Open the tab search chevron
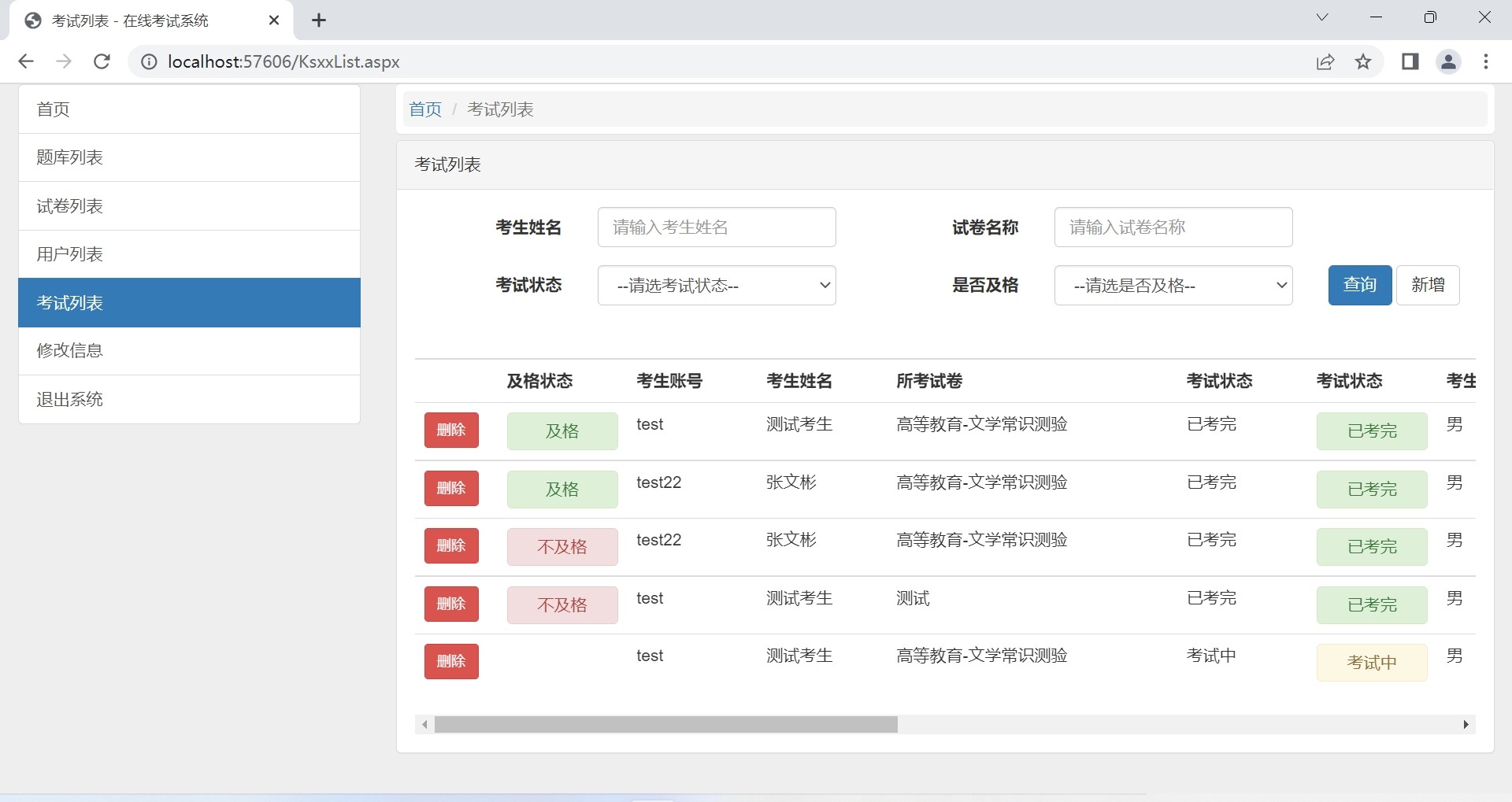Screen dimensions: 1512x802 point(1322,17)
